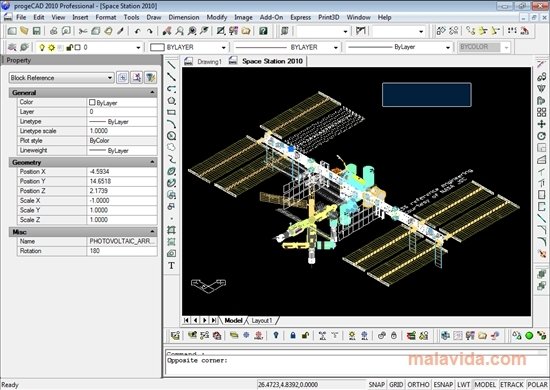550x390 pixels.
Task: Select the Arc draw tool
Action: coord(172,124)
